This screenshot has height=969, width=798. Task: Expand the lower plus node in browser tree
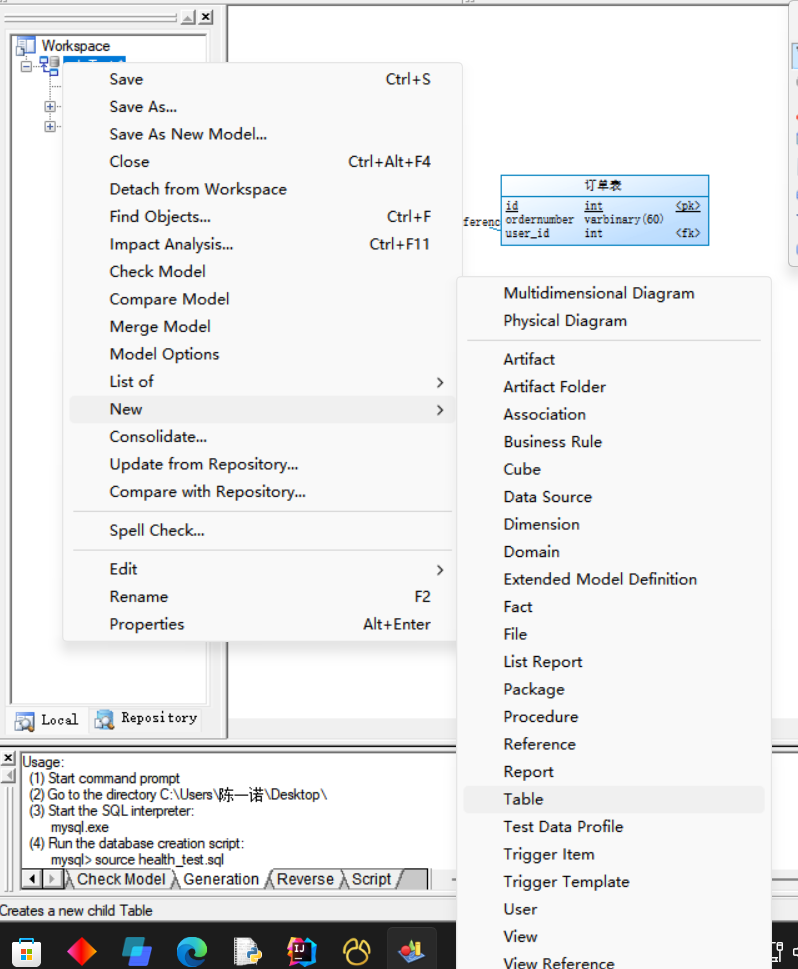[50, 126]
